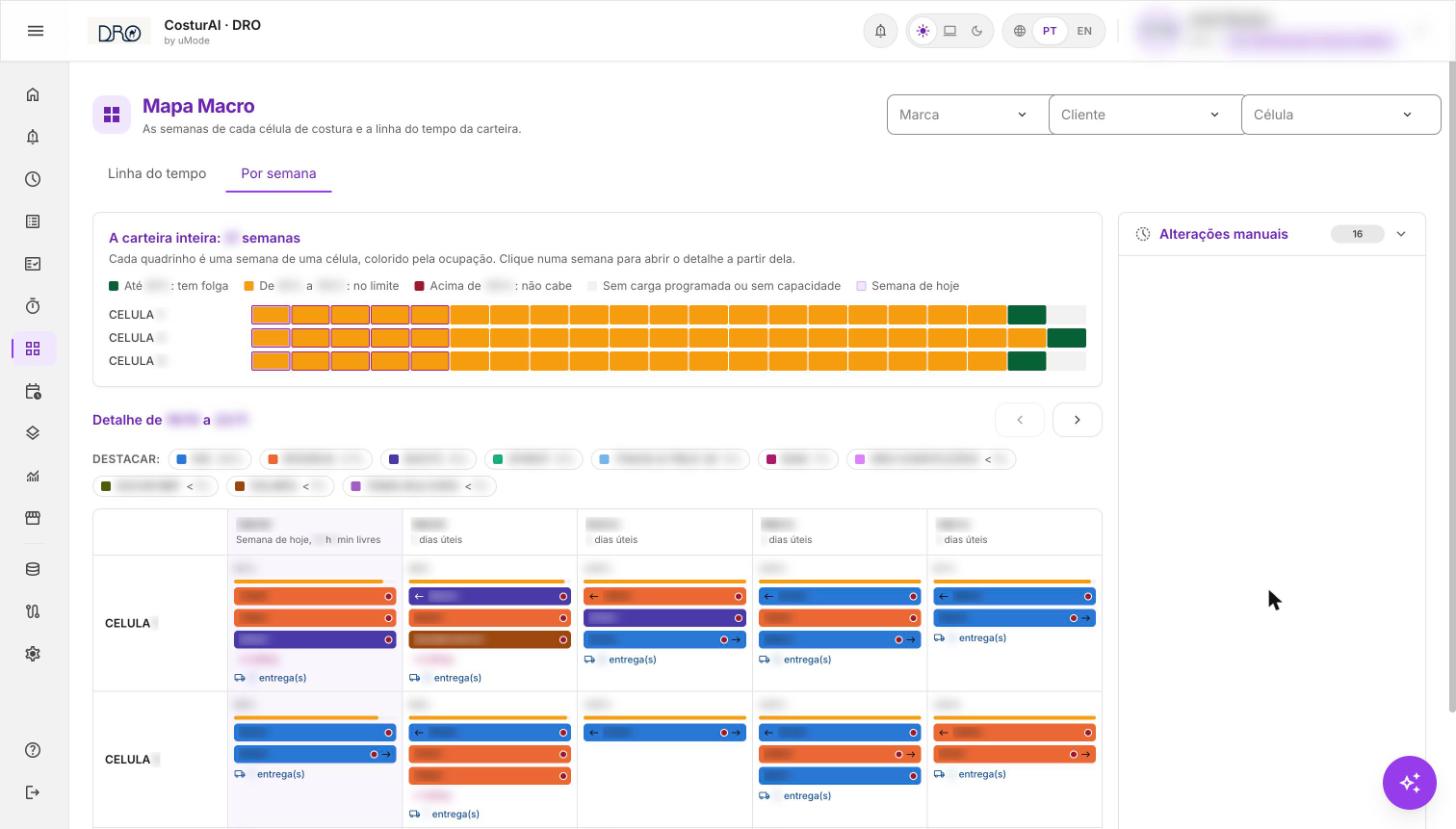Click the green highlight chip in DESTACAR
The width and height of the screenshot is (1456, 829).
click(533, 459)
